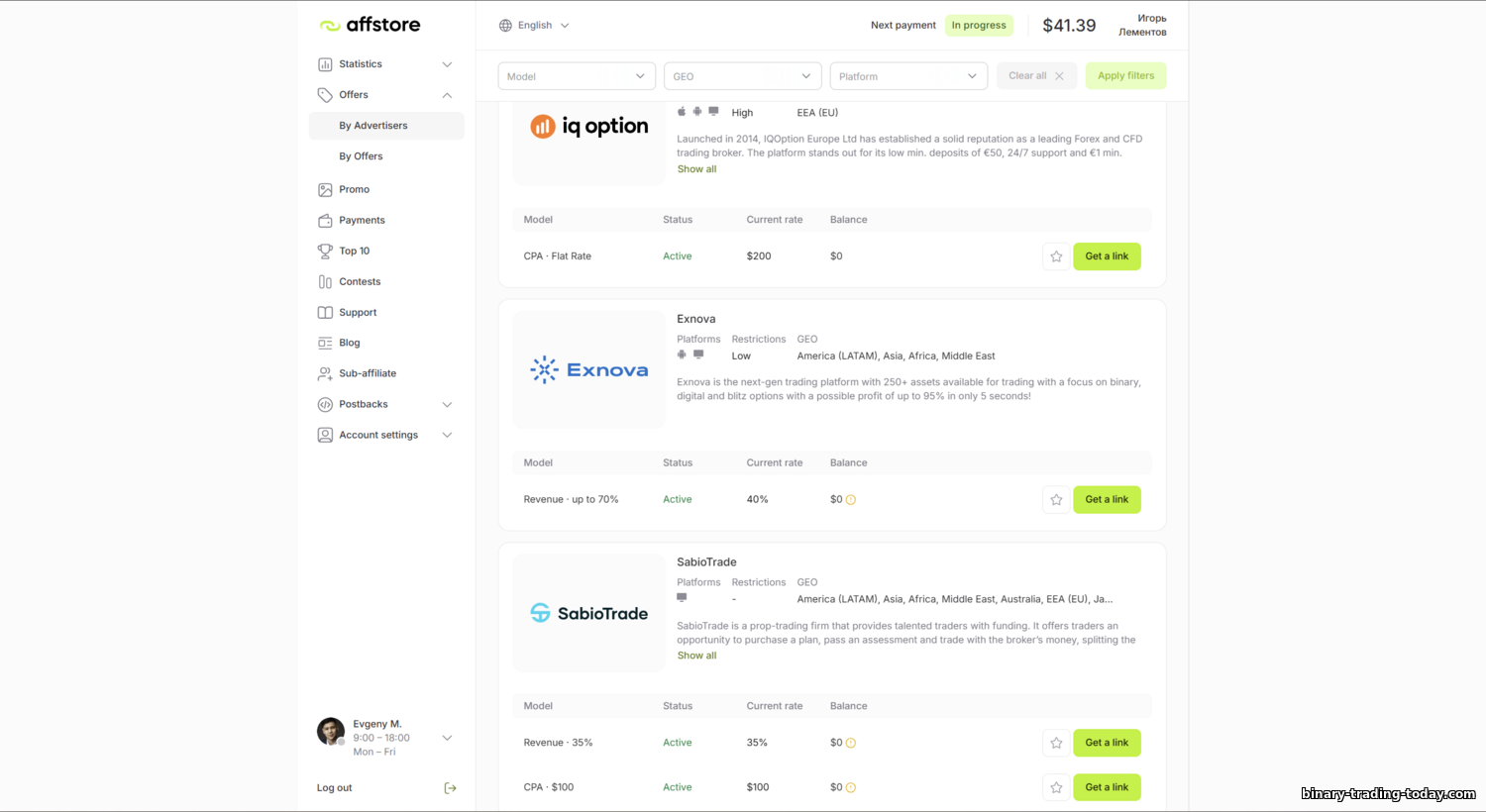Open the Model filter dropdown

[x=577, y=76]
